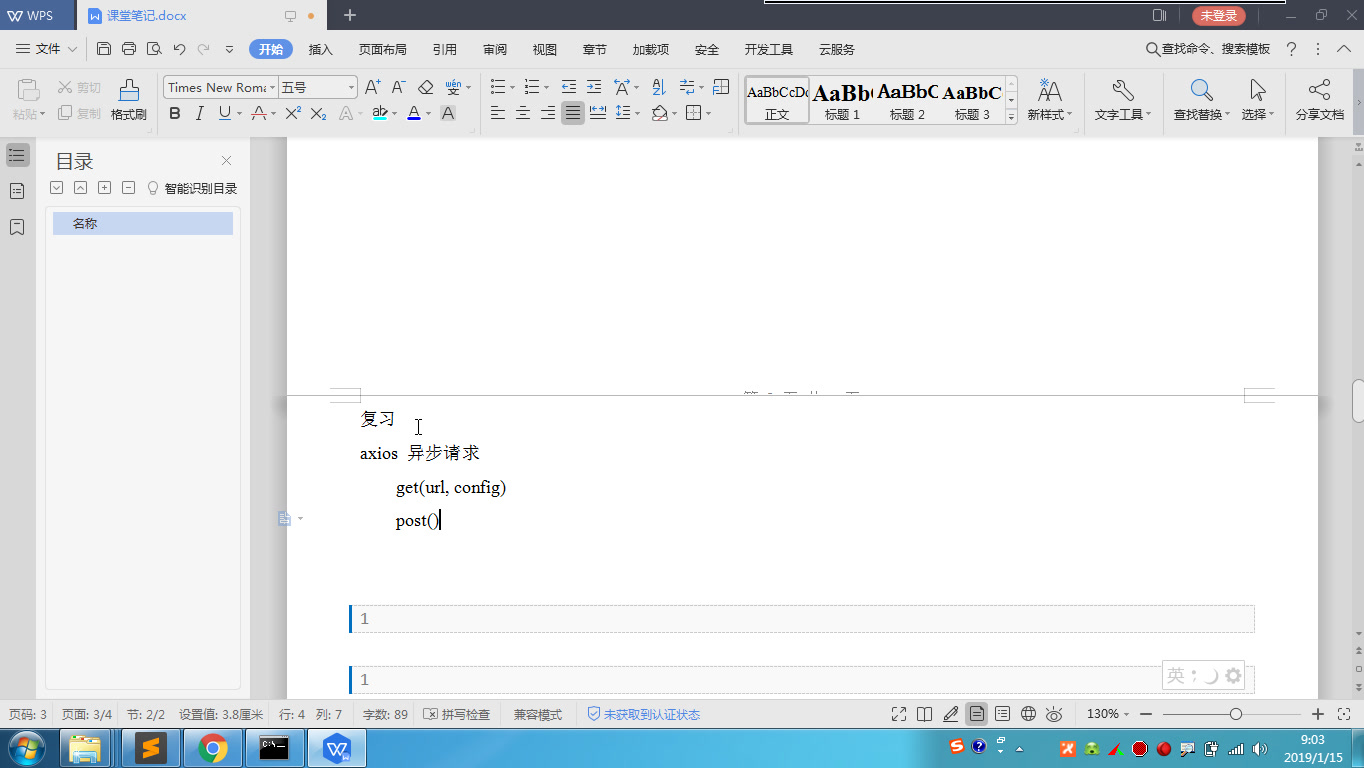The width and height of the screenshot is (1364, 768).
Task: Toggle page view button in status bar
Action: (977, 714)
